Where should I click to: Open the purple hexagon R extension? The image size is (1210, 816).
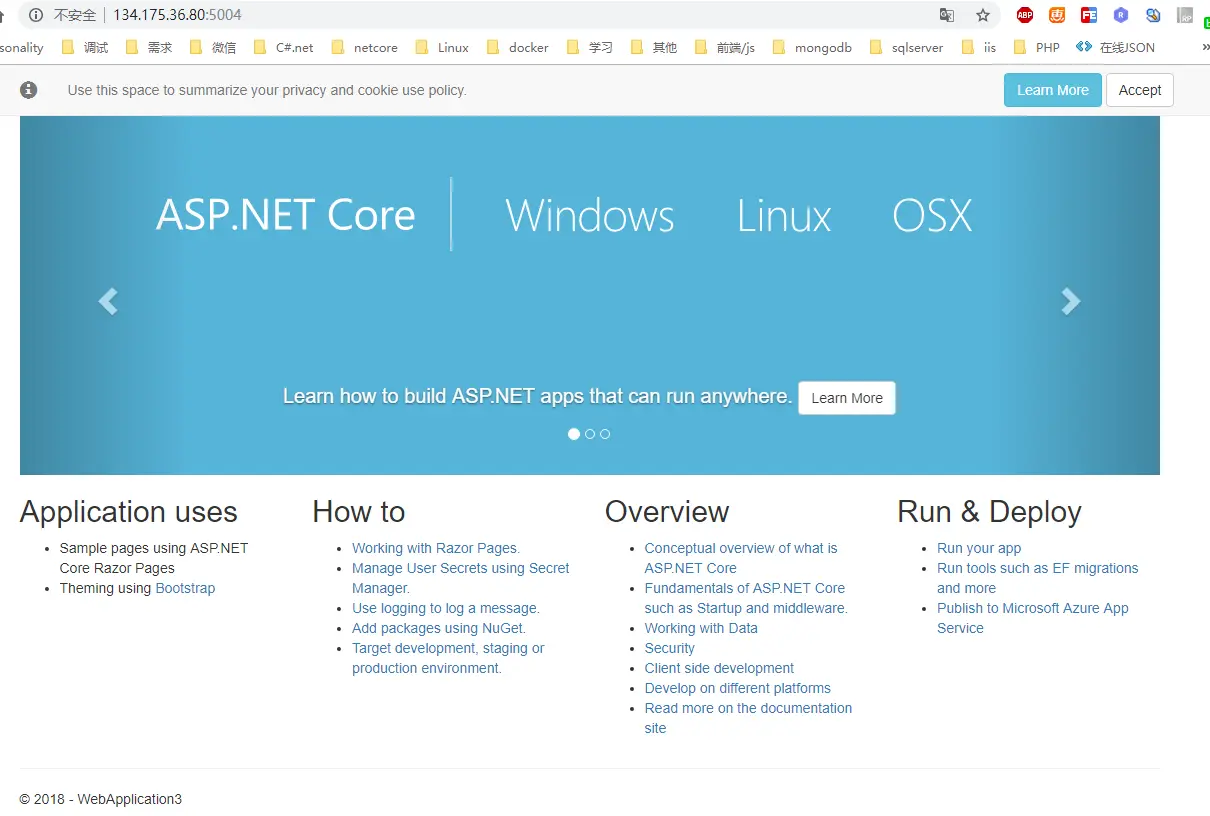click(x=1121, y=15)
